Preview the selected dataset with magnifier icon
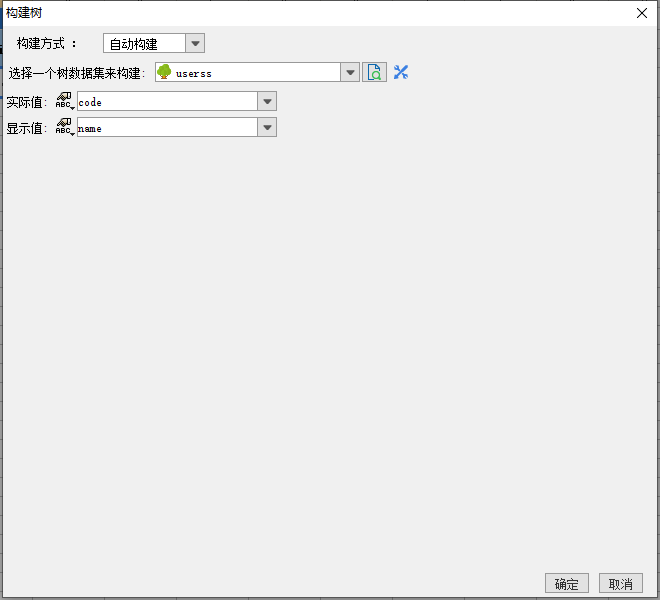The image size is (660, 600). 374,72
